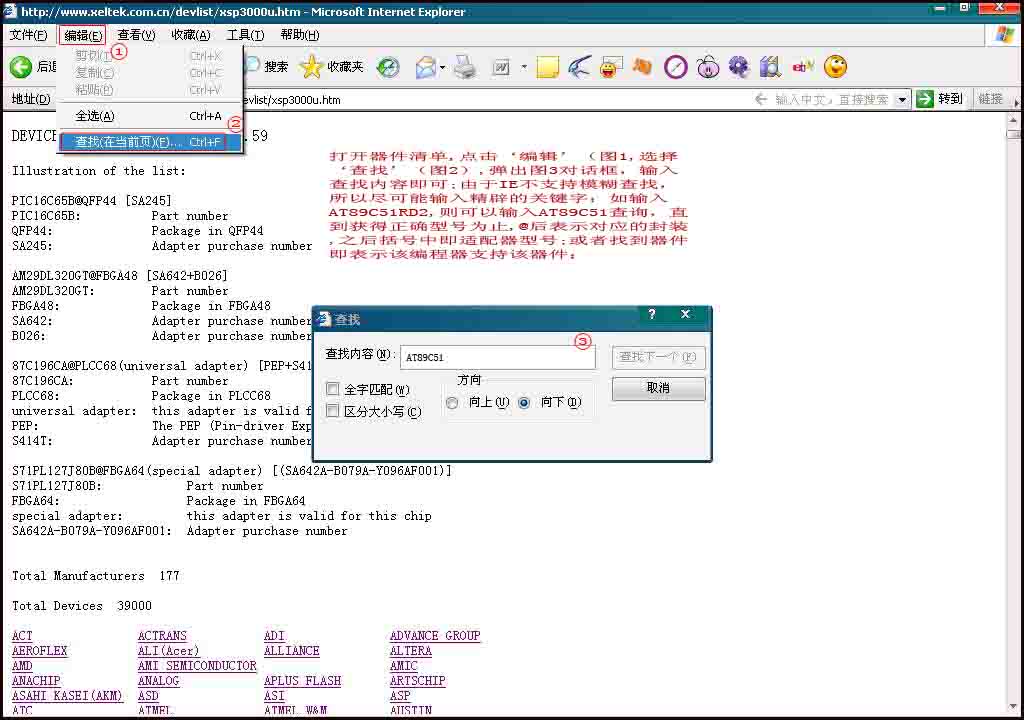Click the yellow winking smiley icon
The width and height of the screenshot is (1024, 720).
click(835, 67)
